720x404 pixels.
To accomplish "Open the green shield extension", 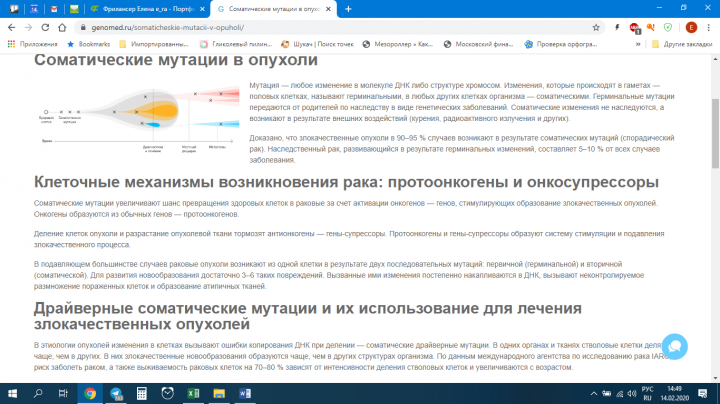I will click(668, 28).
